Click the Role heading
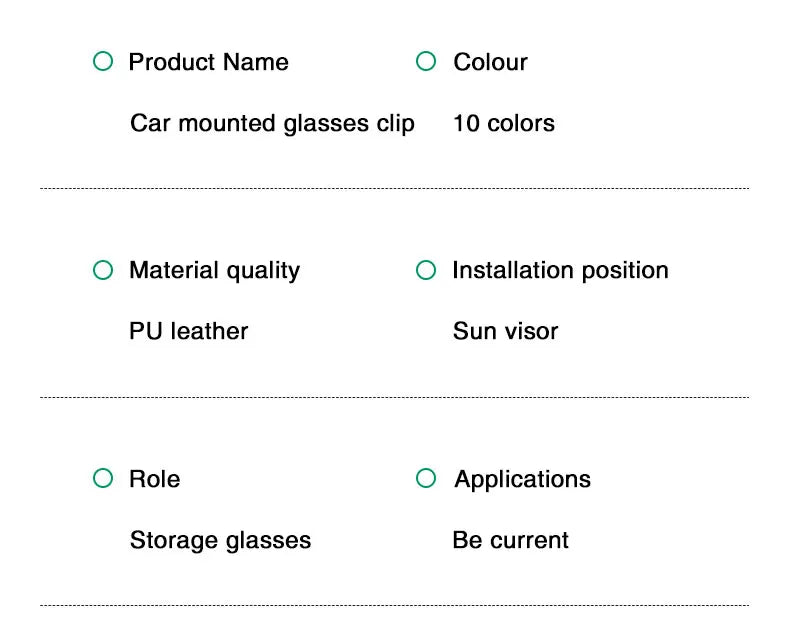This screenshot has height=642, width=790. pyautogui.click(x=154, y=479)
